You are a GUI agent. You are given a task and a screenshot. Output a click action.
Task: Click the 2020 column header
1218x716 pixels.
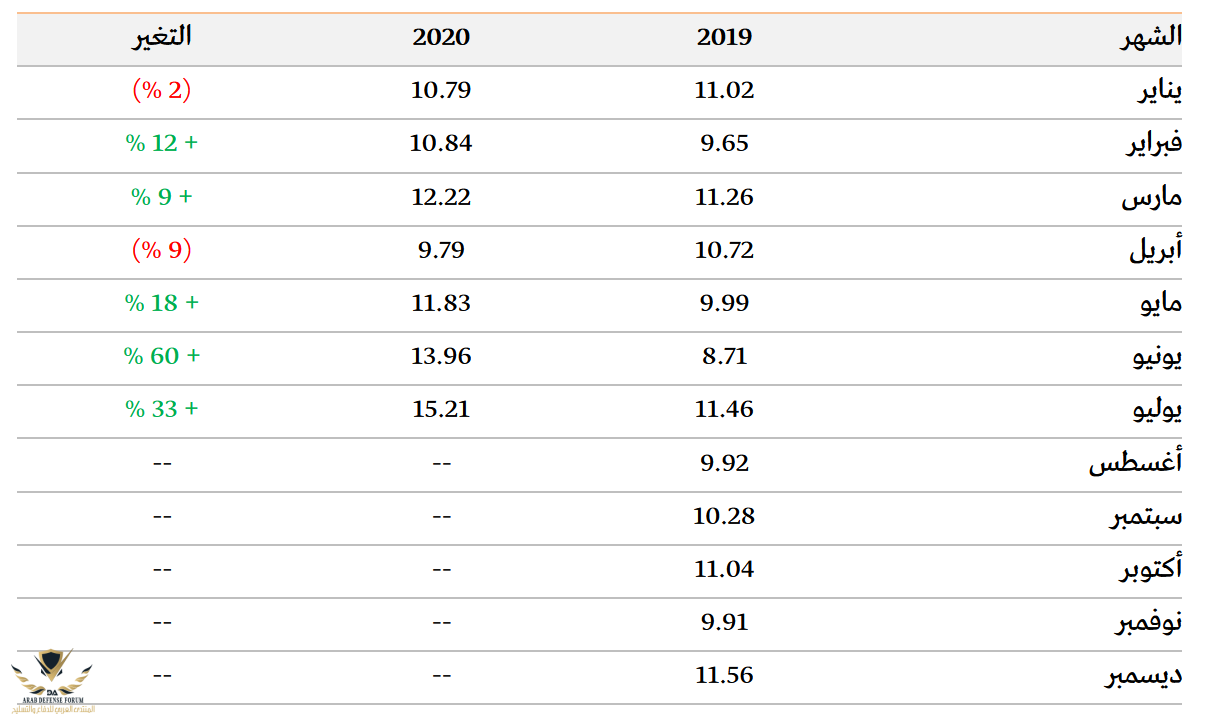tap(440, 38)
